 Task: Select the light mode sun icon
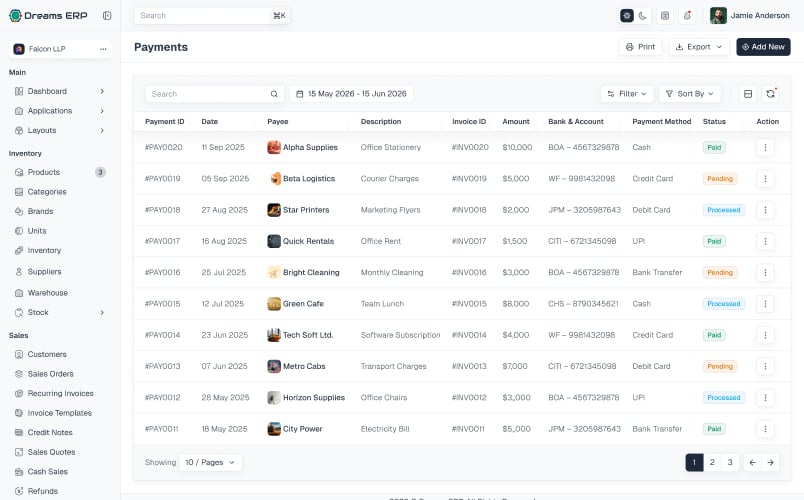click(x=627, y=16)
